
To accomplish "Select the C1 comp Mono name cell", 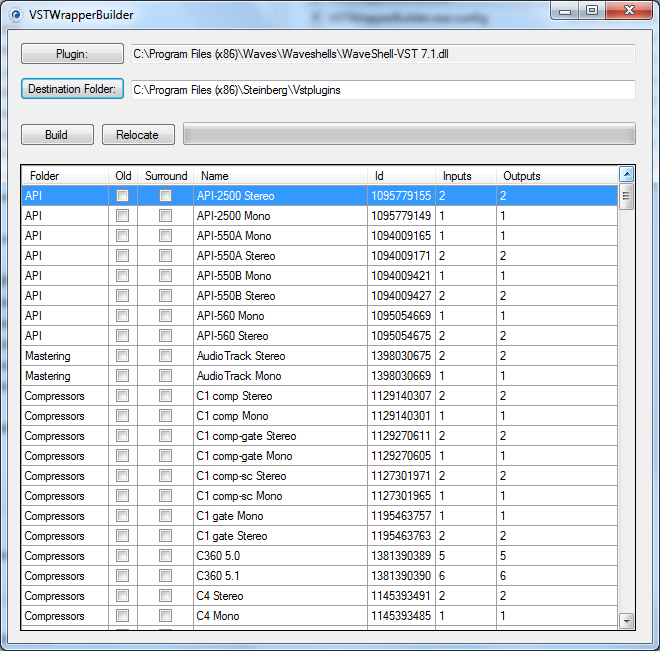I will point(280,416).
